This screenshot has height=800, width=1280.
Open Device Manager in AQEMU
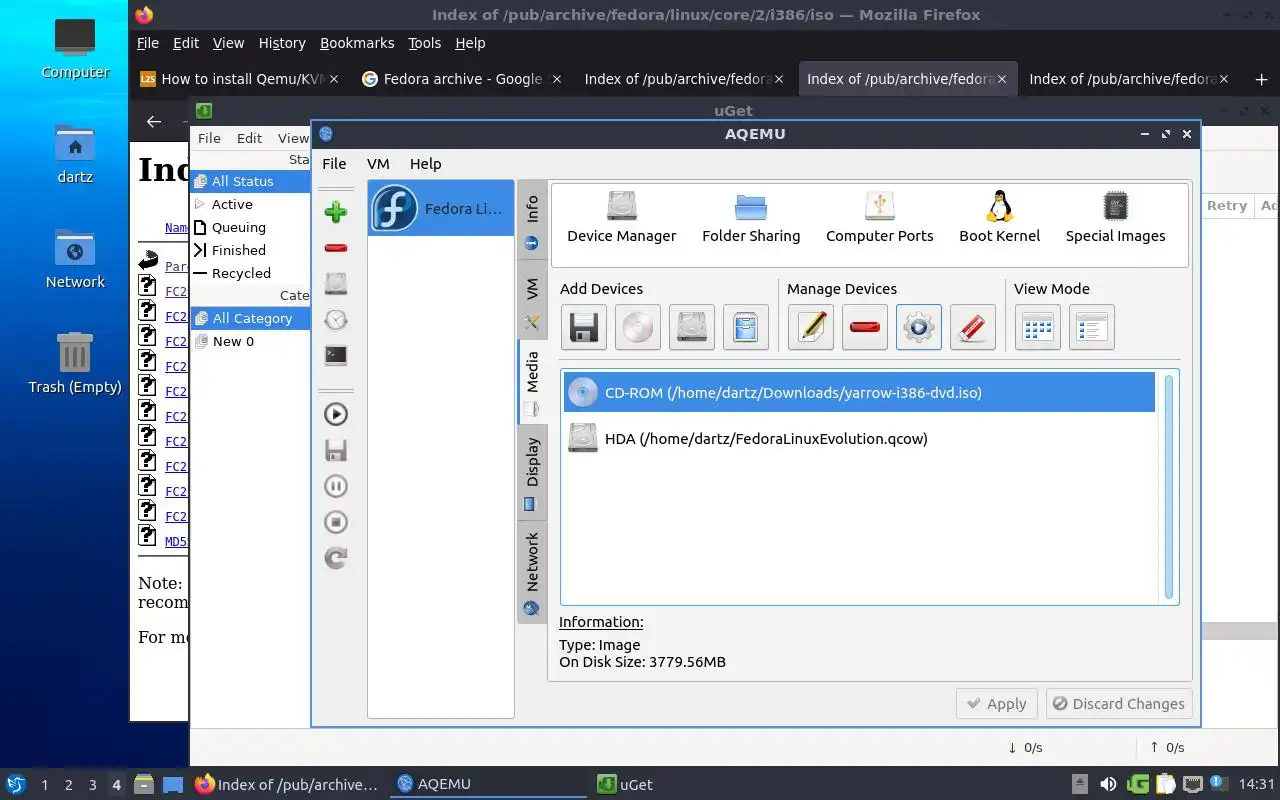pyautogui.click(x=621, y=218)
